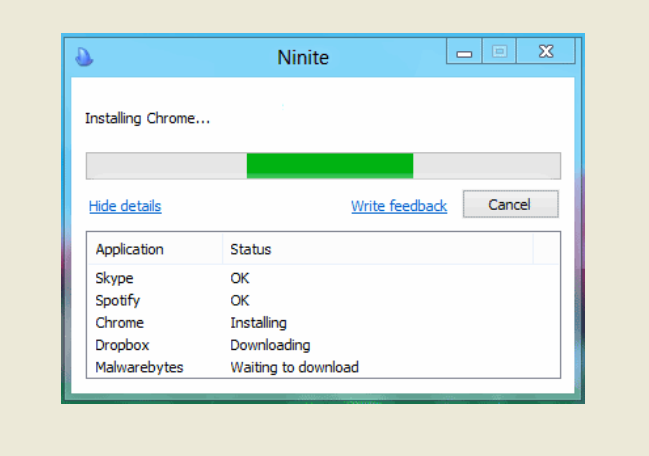Click the green installation progress bar
The image size is (649, 456).
coord(329,166)
